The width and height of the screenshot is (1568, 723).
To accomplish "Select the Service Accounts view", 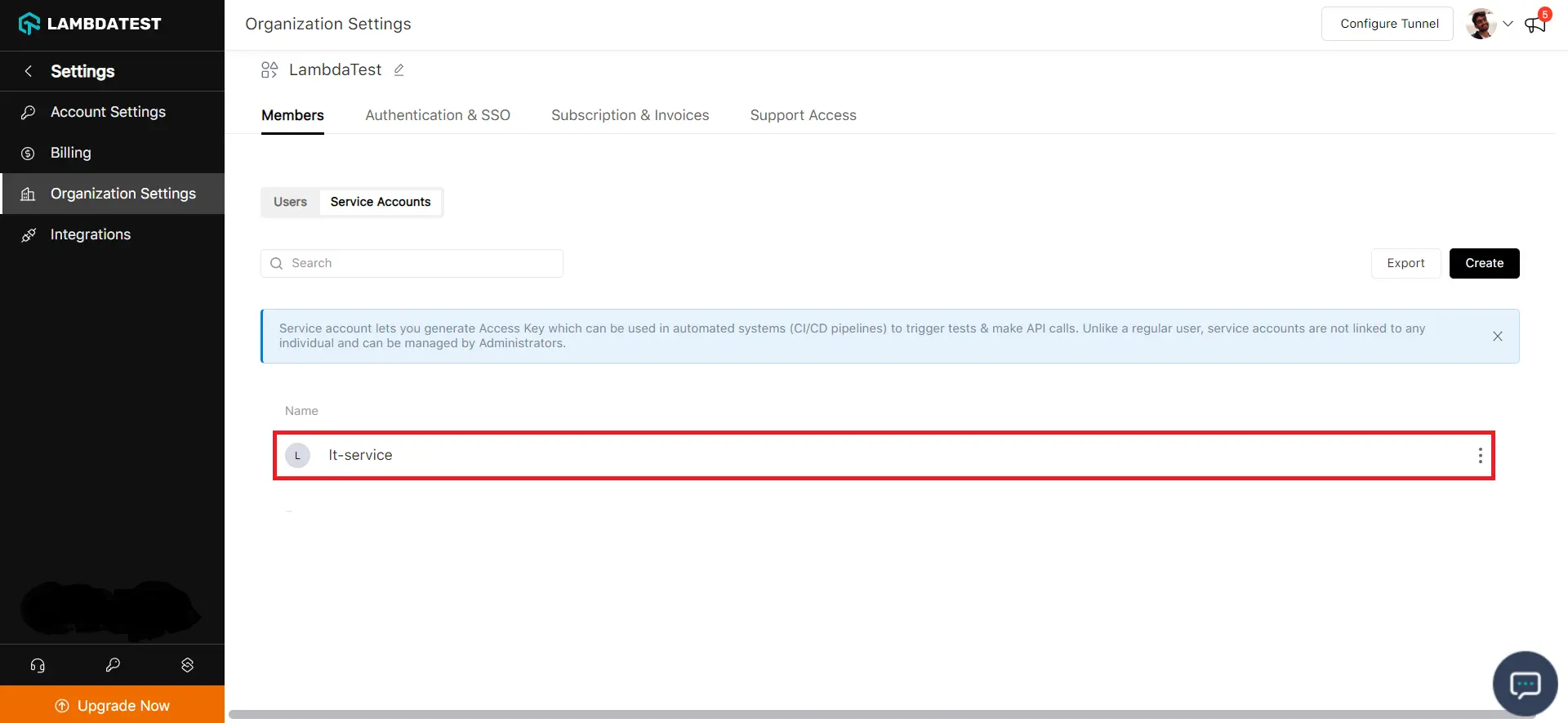I will click(x=381, y=202).
